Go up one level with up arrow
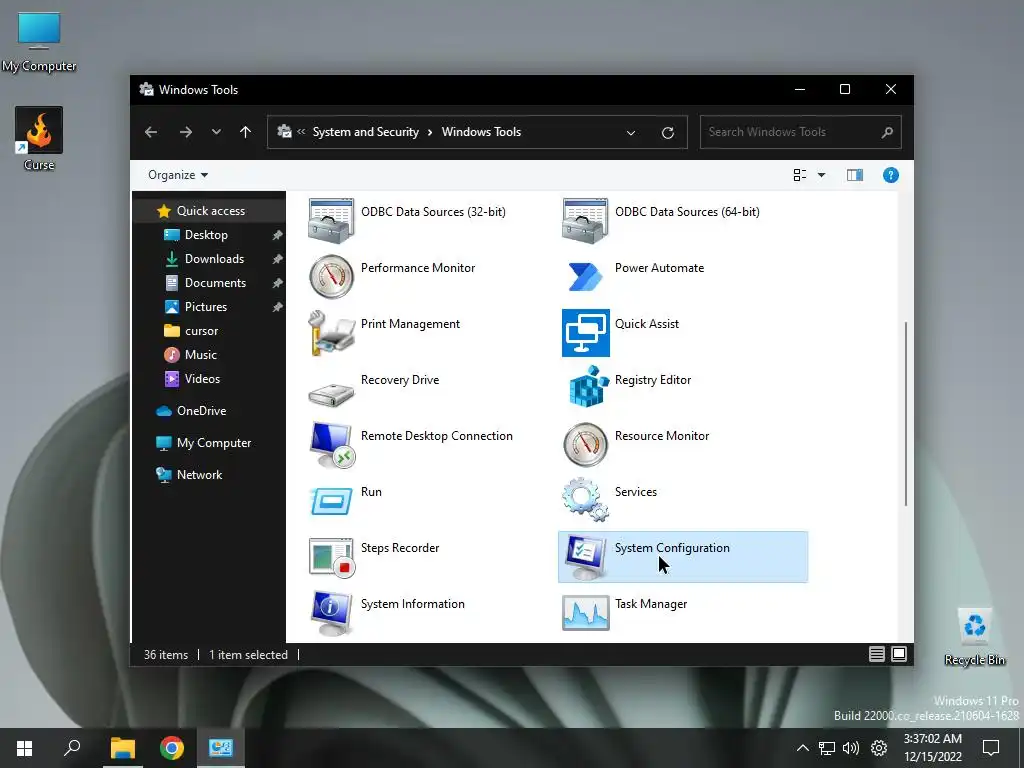Viewport: 1024px width, 768px height. point(246,132)
